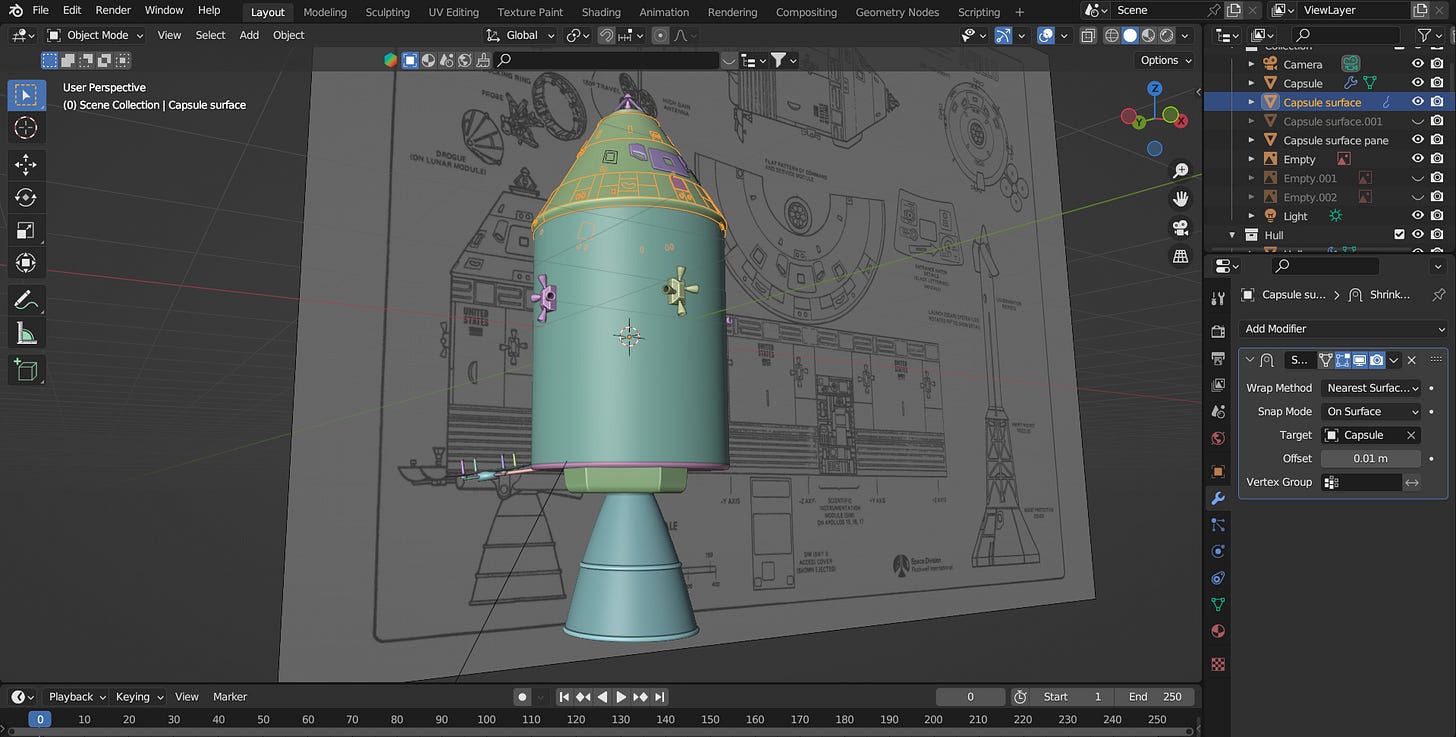Open the viewport Options dropdown
This screenshot has width=1456, height=737.
(x=1167, y=60)
